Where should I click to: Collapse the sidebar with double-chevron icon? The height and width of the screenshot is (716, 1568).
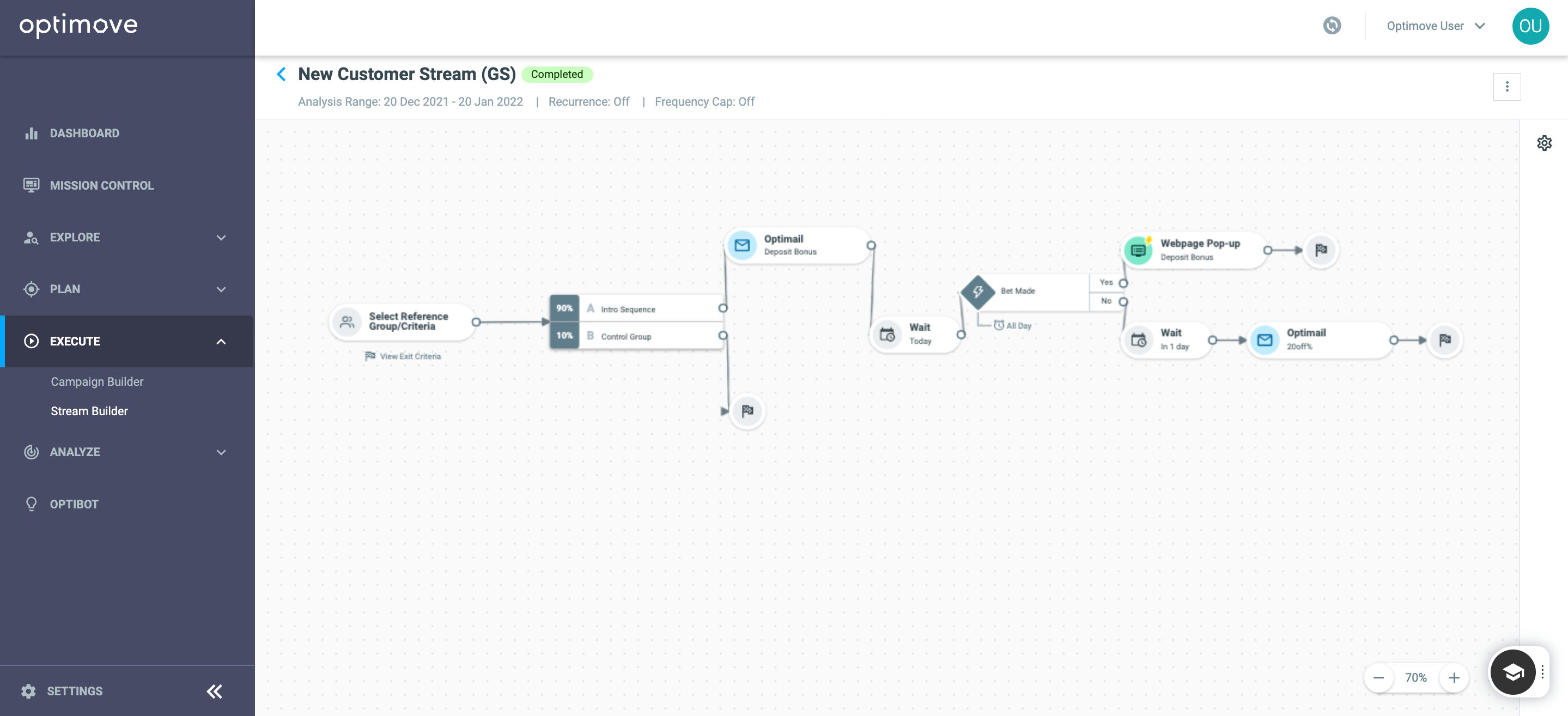coord(214,691)
